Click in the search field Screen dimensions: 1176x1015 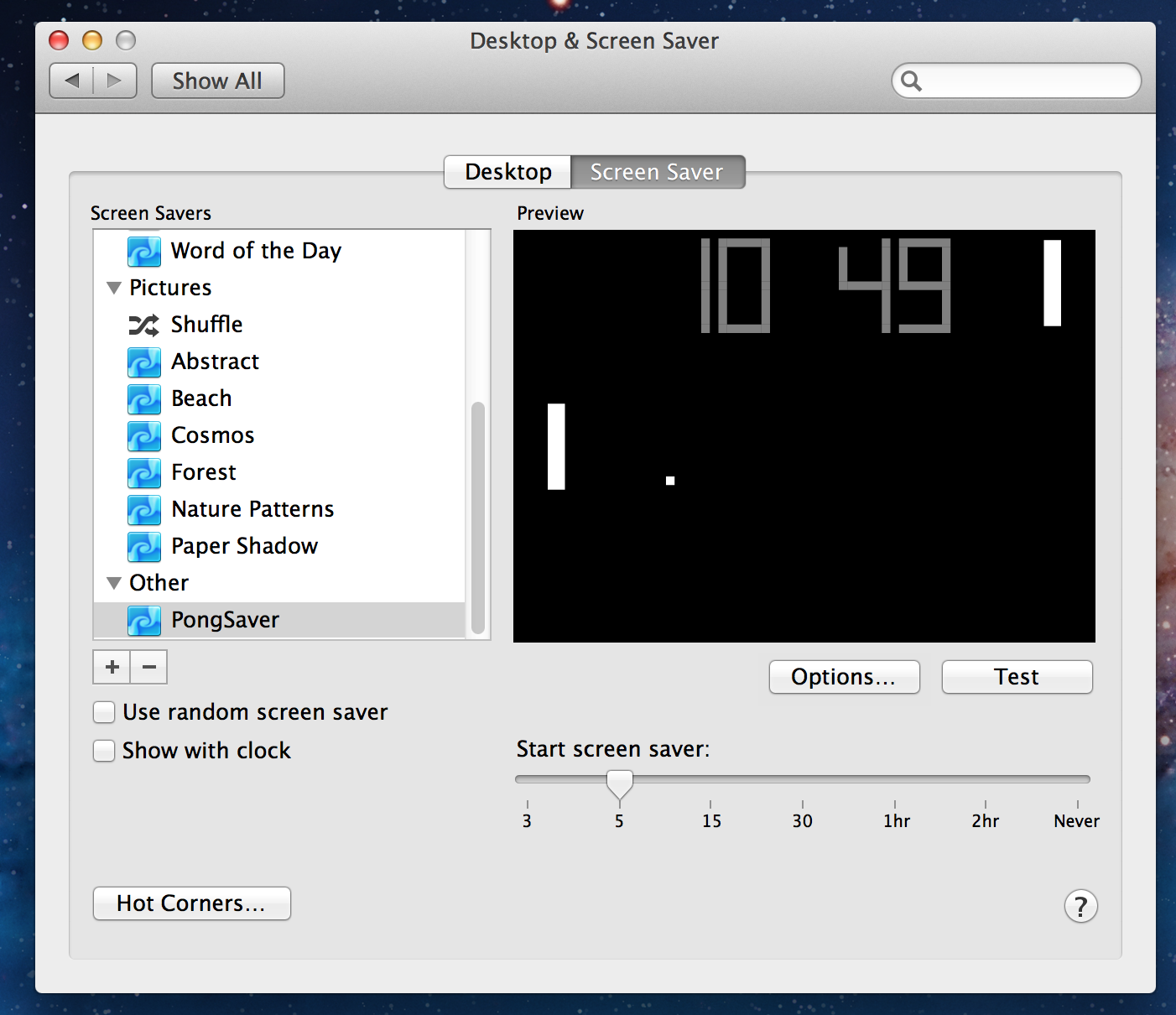tap(1017, 81)
